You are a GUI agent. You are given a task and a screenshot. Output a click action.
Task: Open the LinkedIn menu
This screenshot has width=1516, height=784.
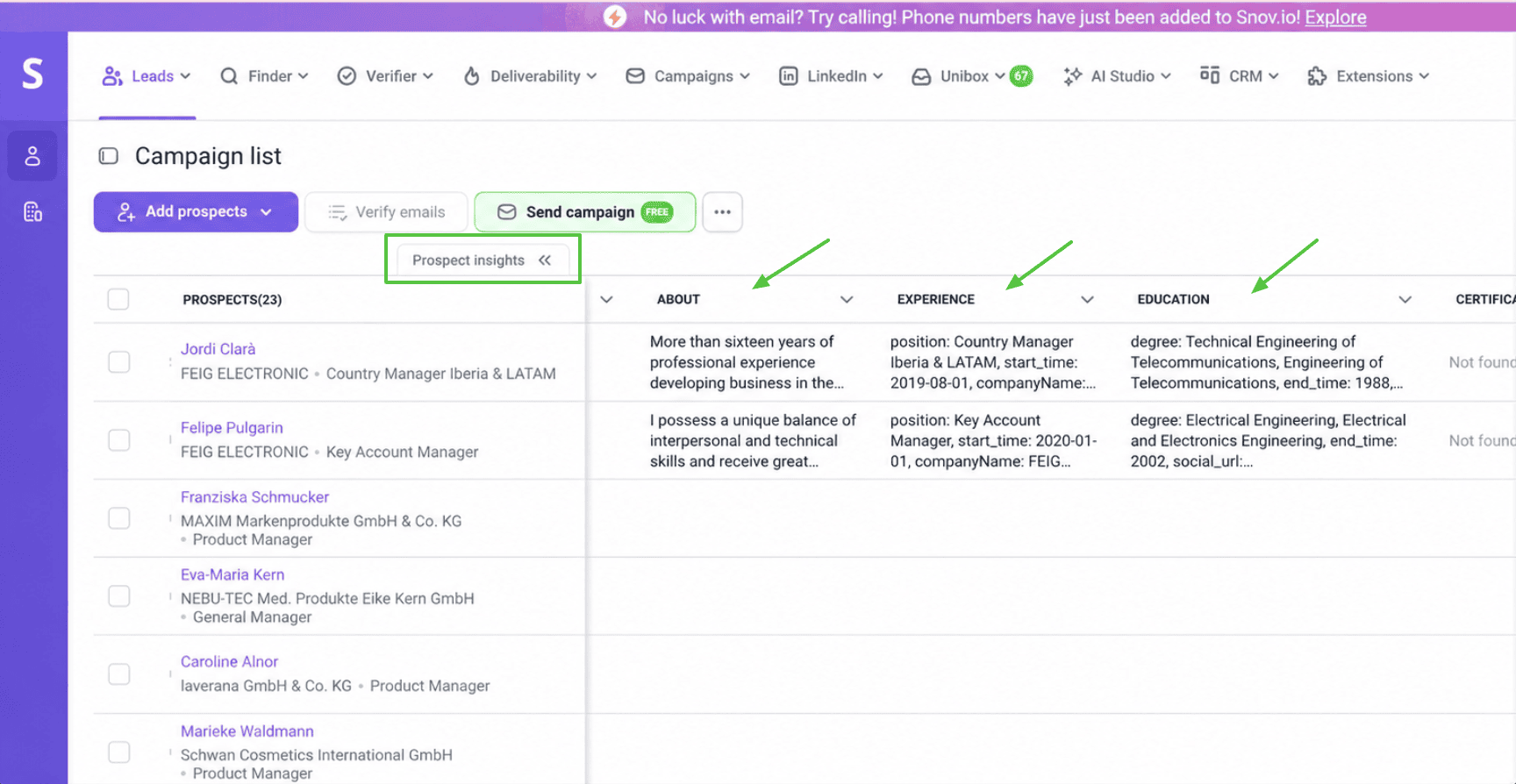[831, 76]
